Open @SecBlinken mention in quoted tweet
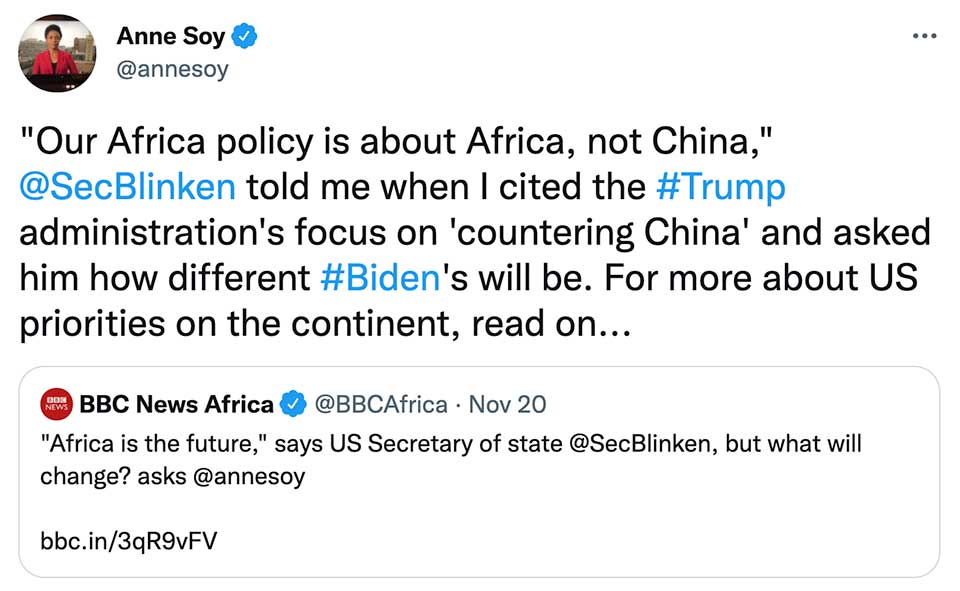This screenshot has height=591, width=960. (x=642, y=442)
